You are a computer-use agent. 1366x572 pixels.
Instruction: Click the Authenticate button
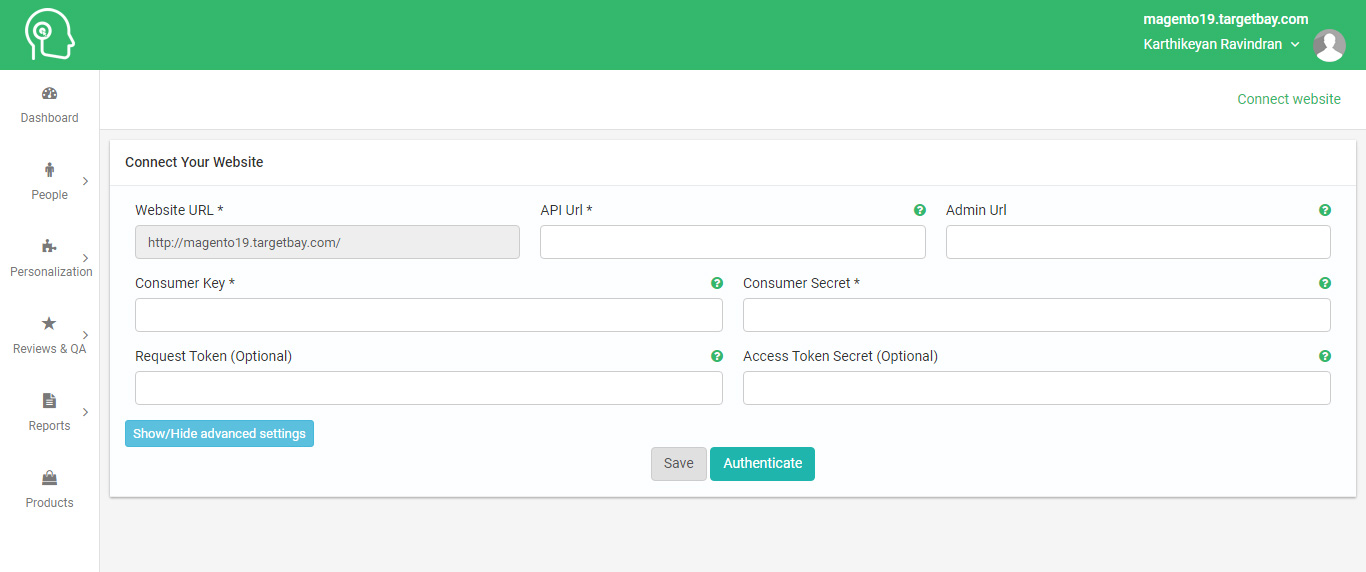[x=763, y=464]
